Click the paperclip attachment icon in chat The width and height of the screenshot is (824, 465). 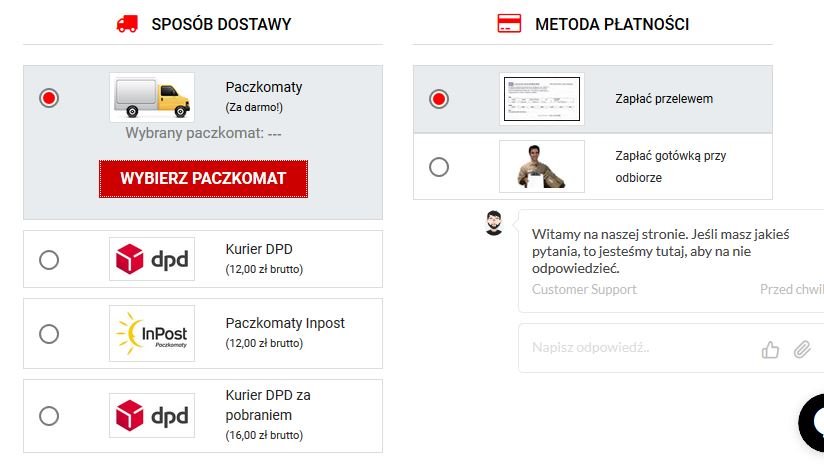click(801, 349)
